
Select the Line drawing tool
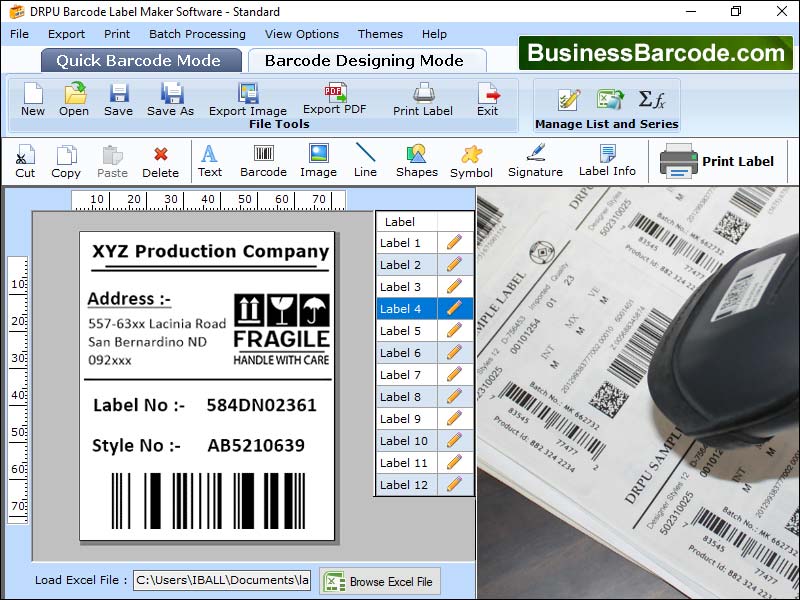(365, 160)
